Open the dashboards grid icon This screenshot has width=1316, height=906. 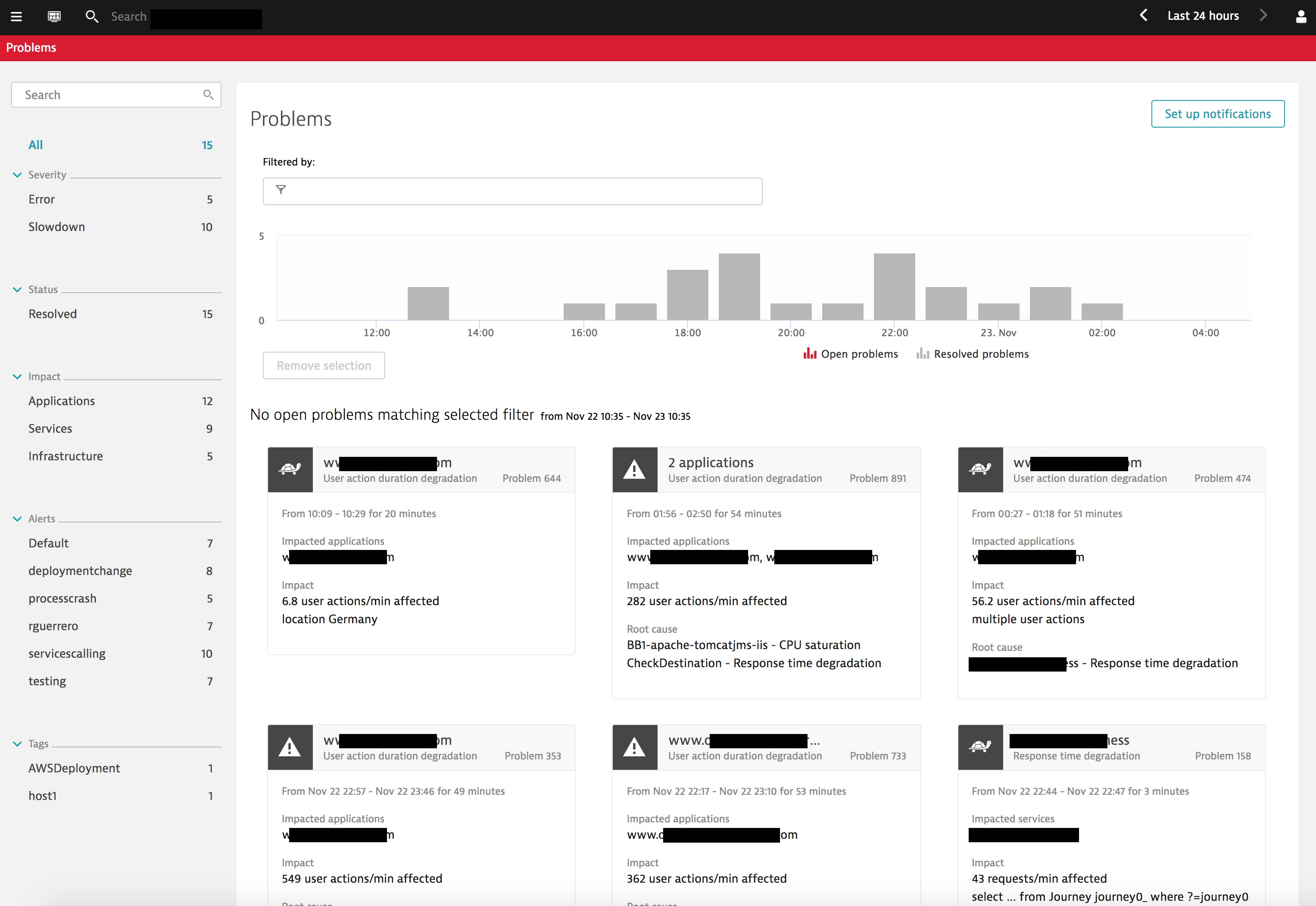(x=54, y=16)
